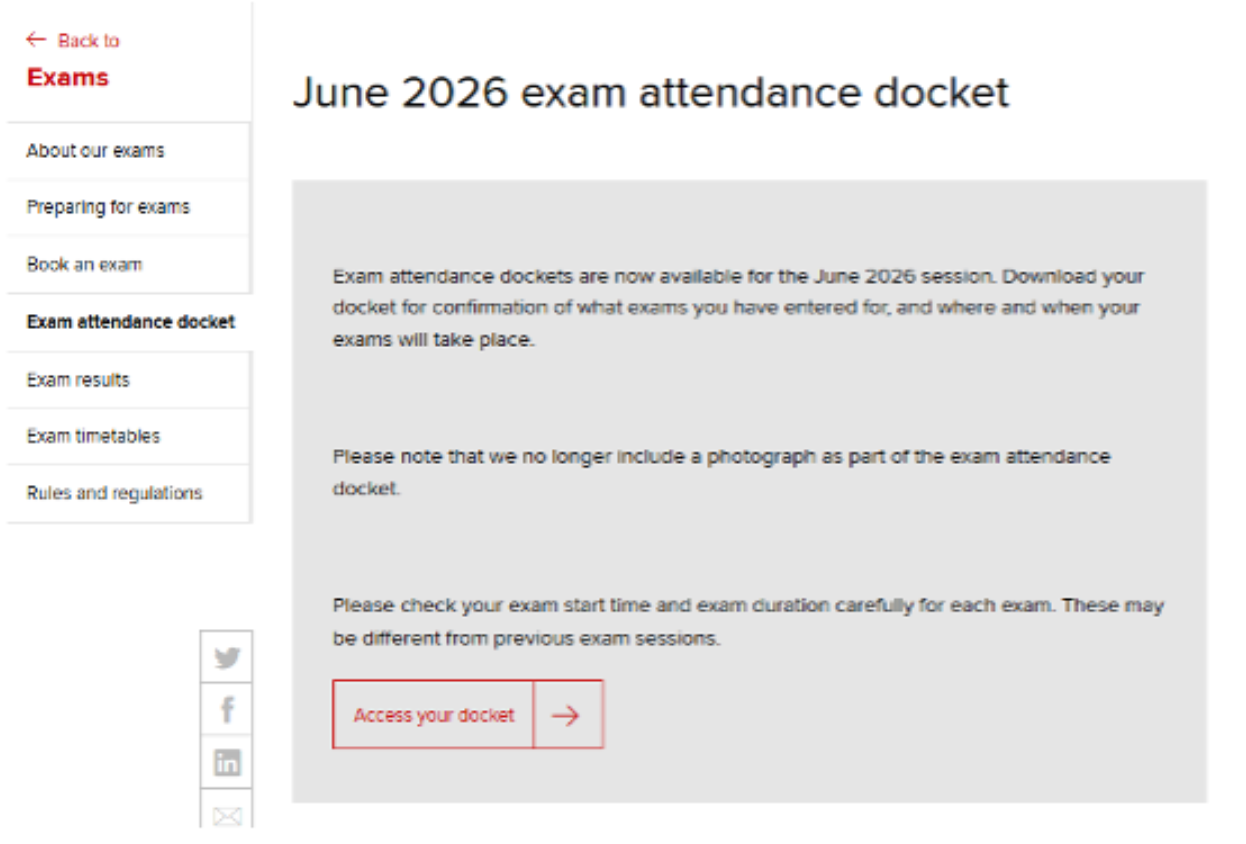View Exam results page

coord(128,380)
